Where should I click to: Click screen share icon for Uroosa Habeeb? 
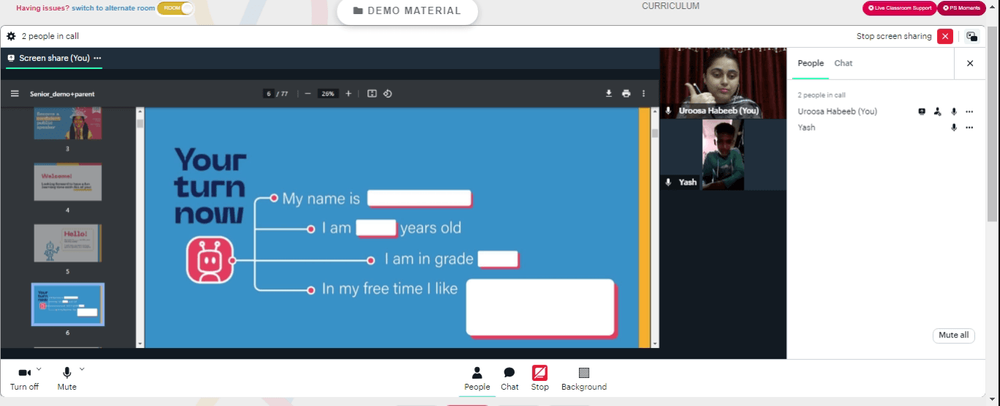click(922, 111)
